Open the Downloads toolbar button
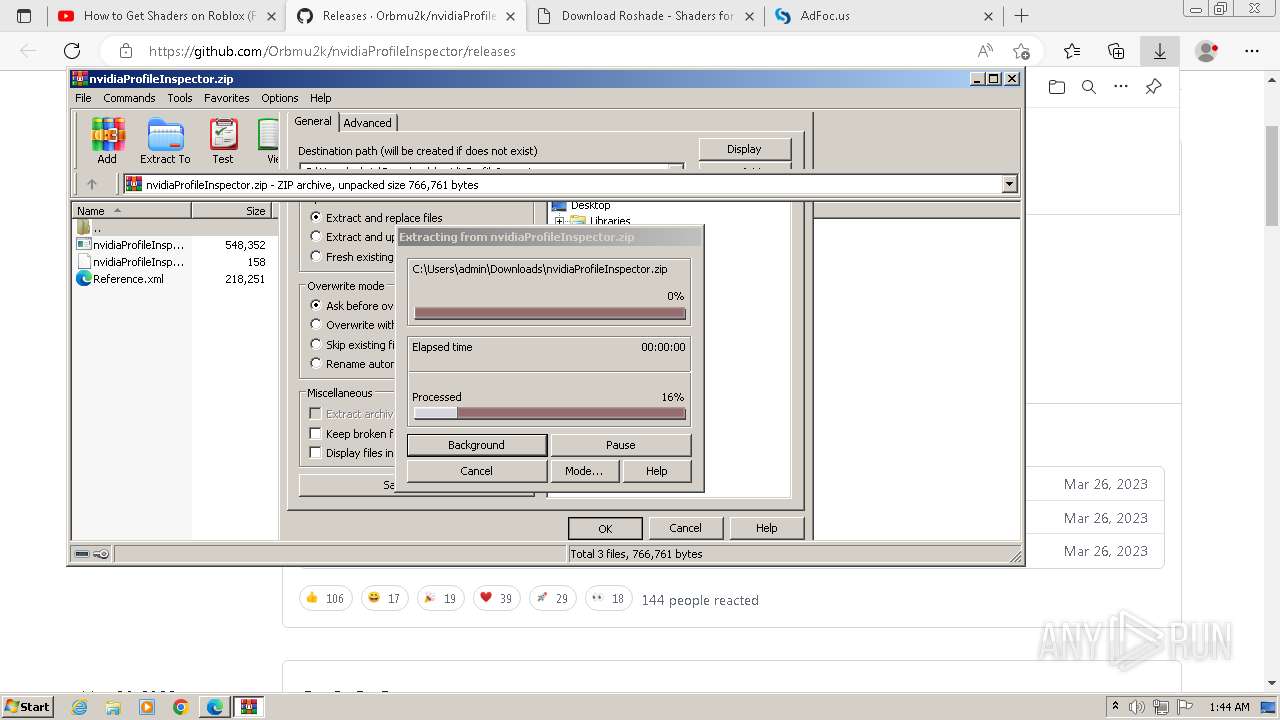 [x=1160, y=51]
